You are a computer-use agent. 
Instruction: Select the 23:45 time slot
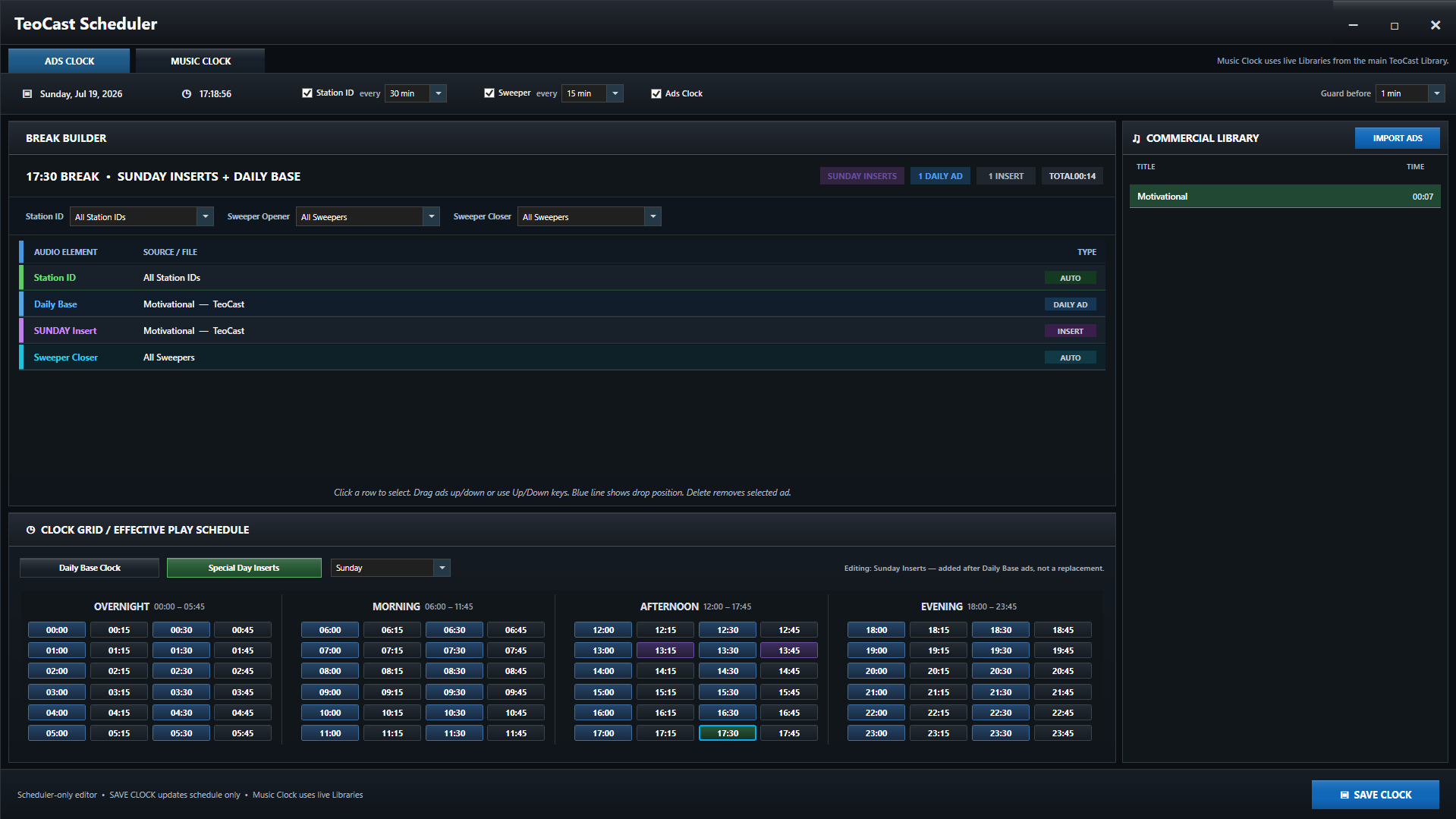[x=1062, y=733]
